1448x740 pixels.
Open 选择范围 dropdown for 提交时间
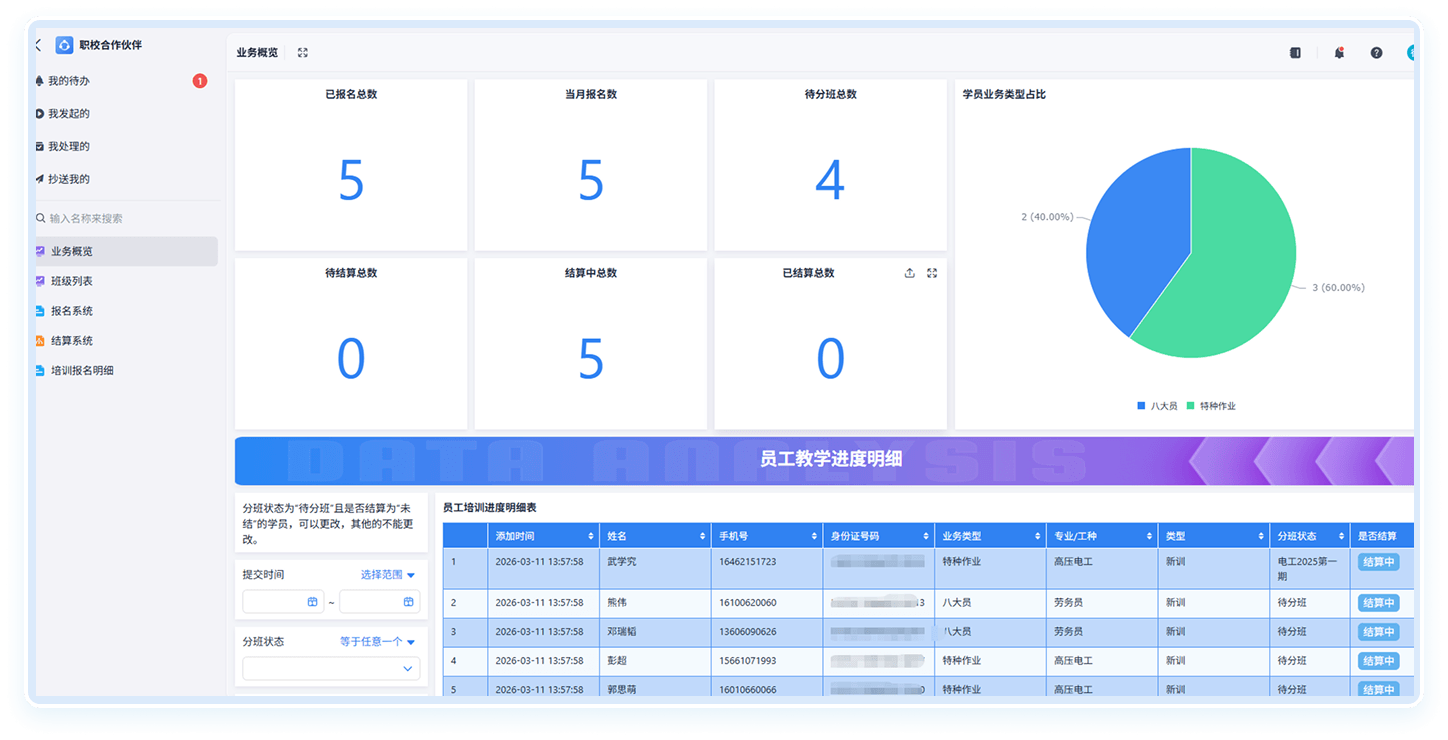click(387, 575)
